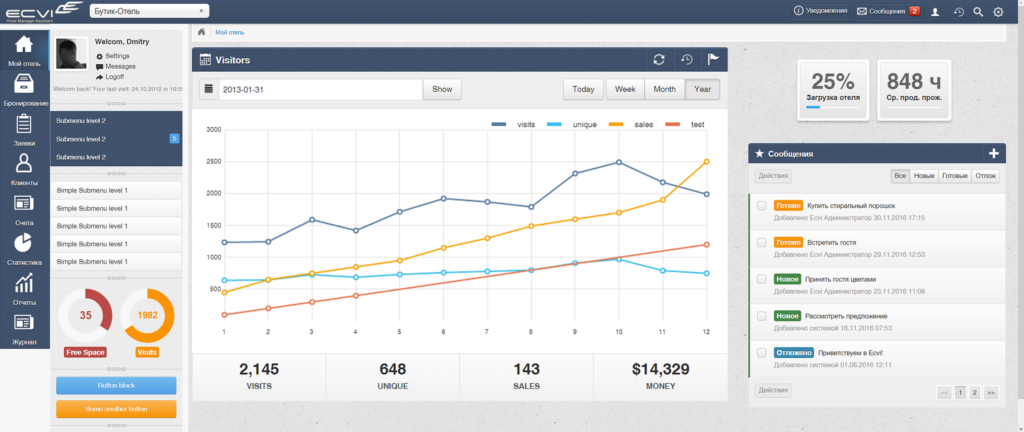This screenshot has width=1024, height=432.
Task: Open the Статистика pie chart section
Action: pyautogui.click(x=25, y=249)
